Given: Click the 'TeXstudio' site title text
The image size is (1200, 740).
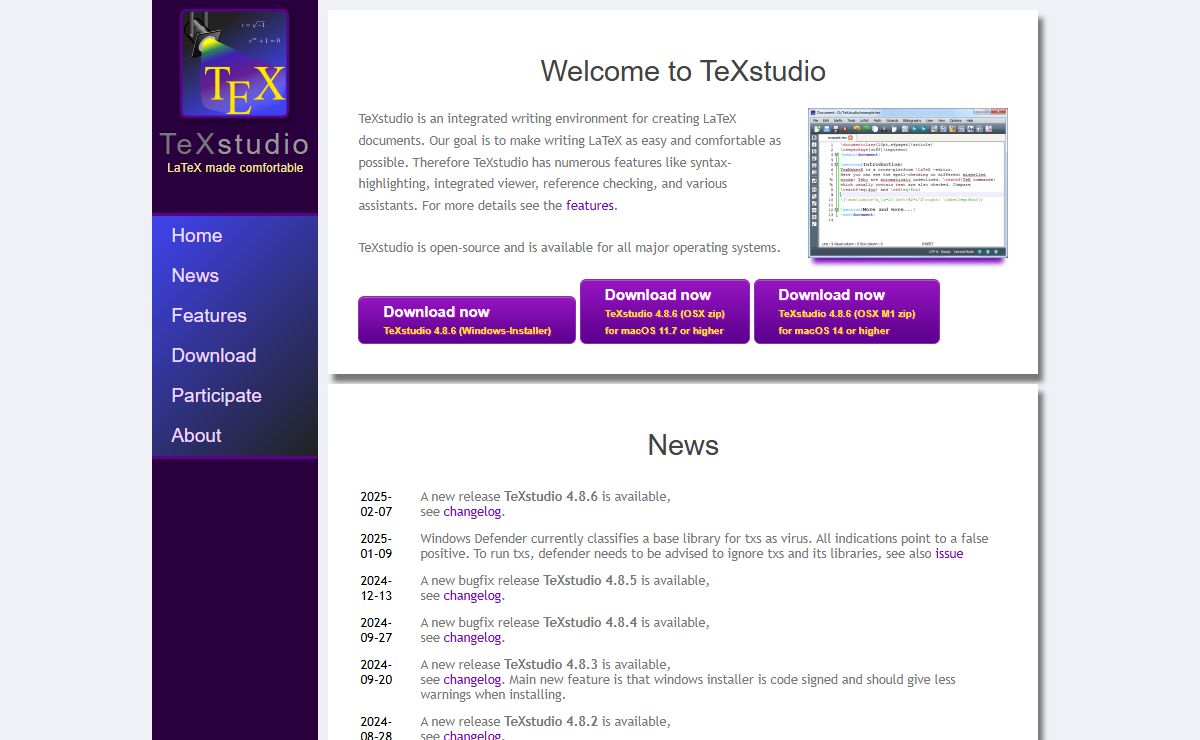Looking at the screenshot, I should (235, 143).
